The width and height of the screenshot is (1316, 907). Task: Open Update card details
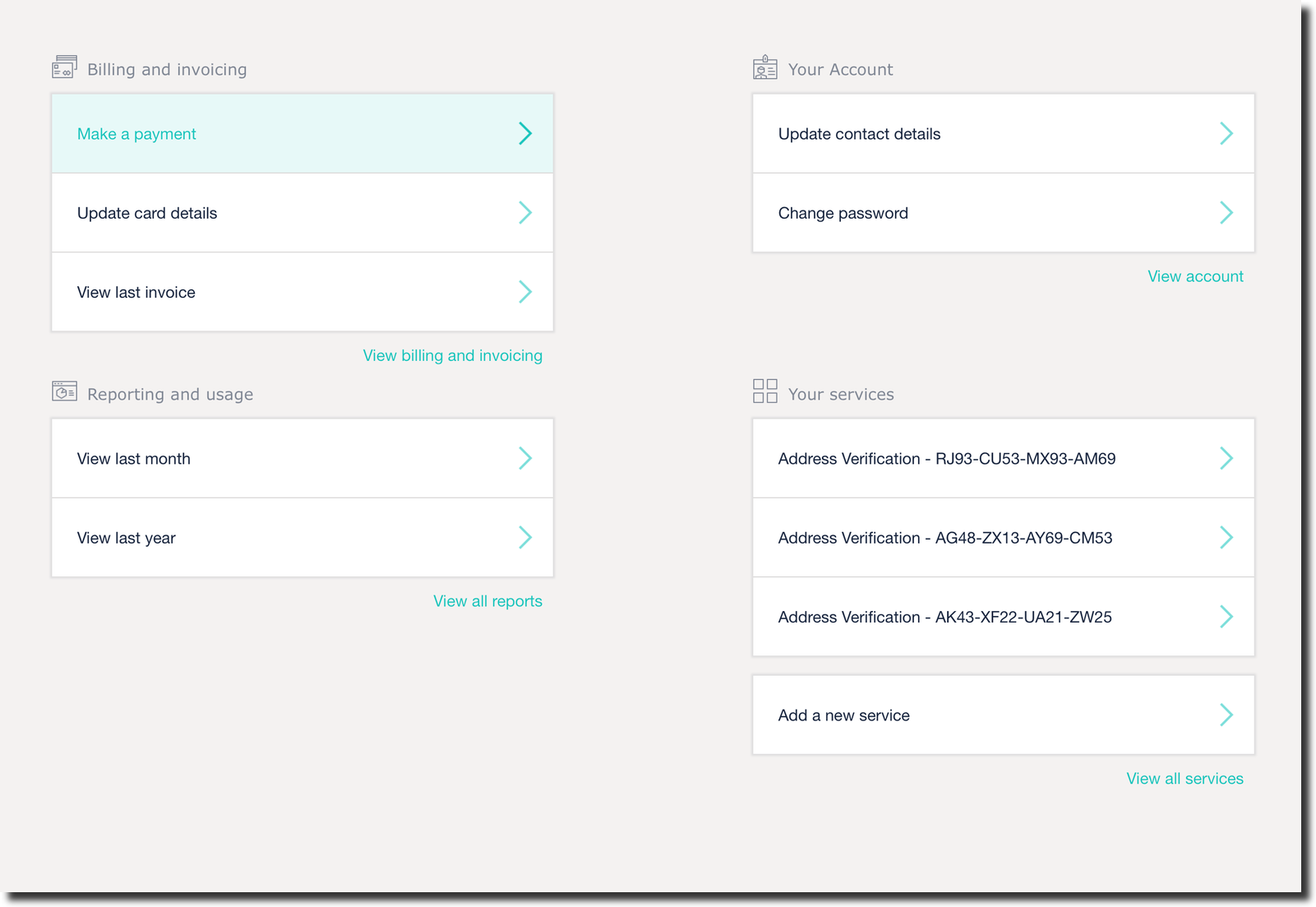(147, 213)
